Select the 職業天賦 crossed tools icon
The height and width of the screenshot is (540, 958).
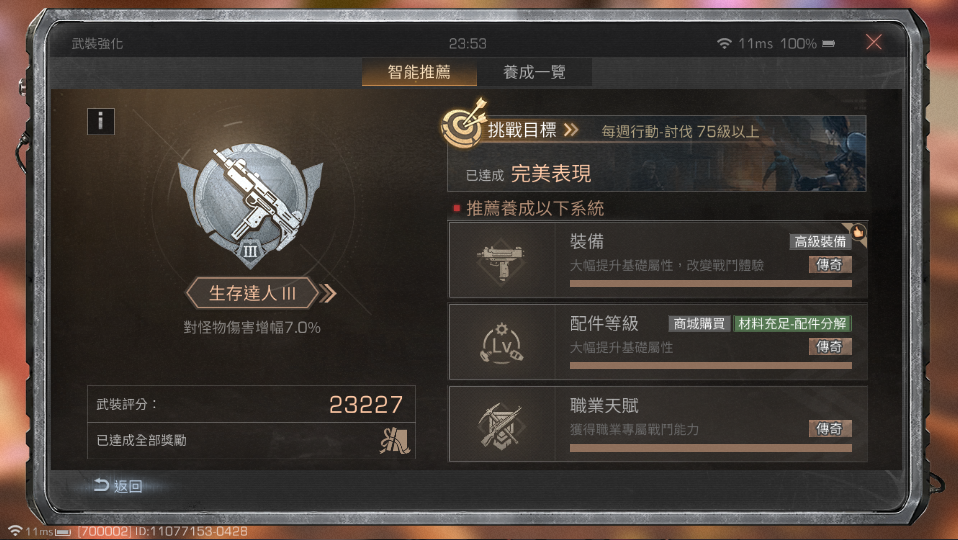click(x=501, y=425)
